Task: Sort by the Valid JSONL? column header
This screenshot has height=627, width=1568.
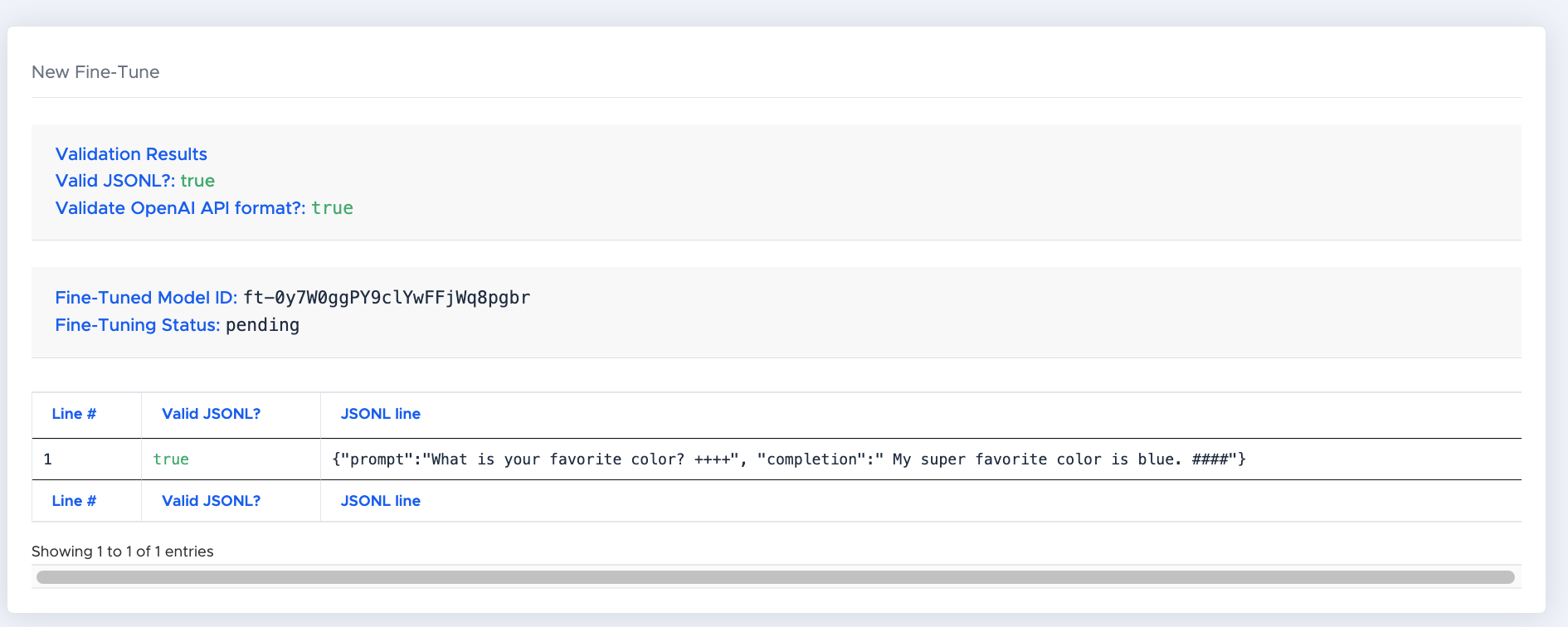Action: click(x=212, y=414)
